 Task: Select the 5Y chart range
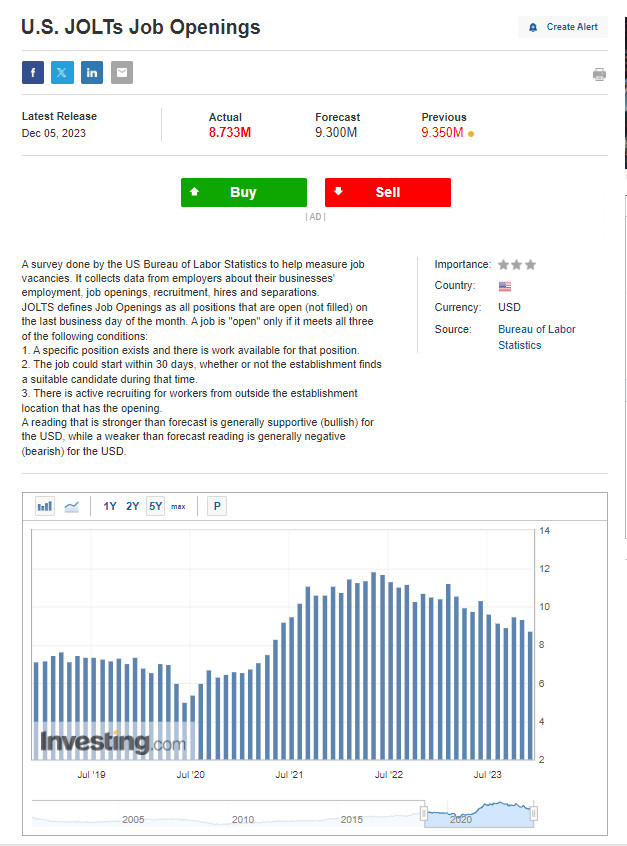point(155,506)
